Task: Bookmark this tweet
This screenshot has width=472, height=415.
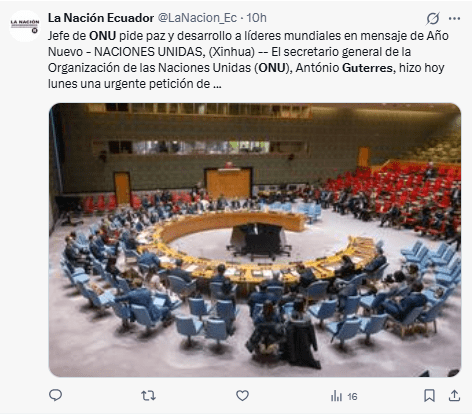Action: pos(429,396)
